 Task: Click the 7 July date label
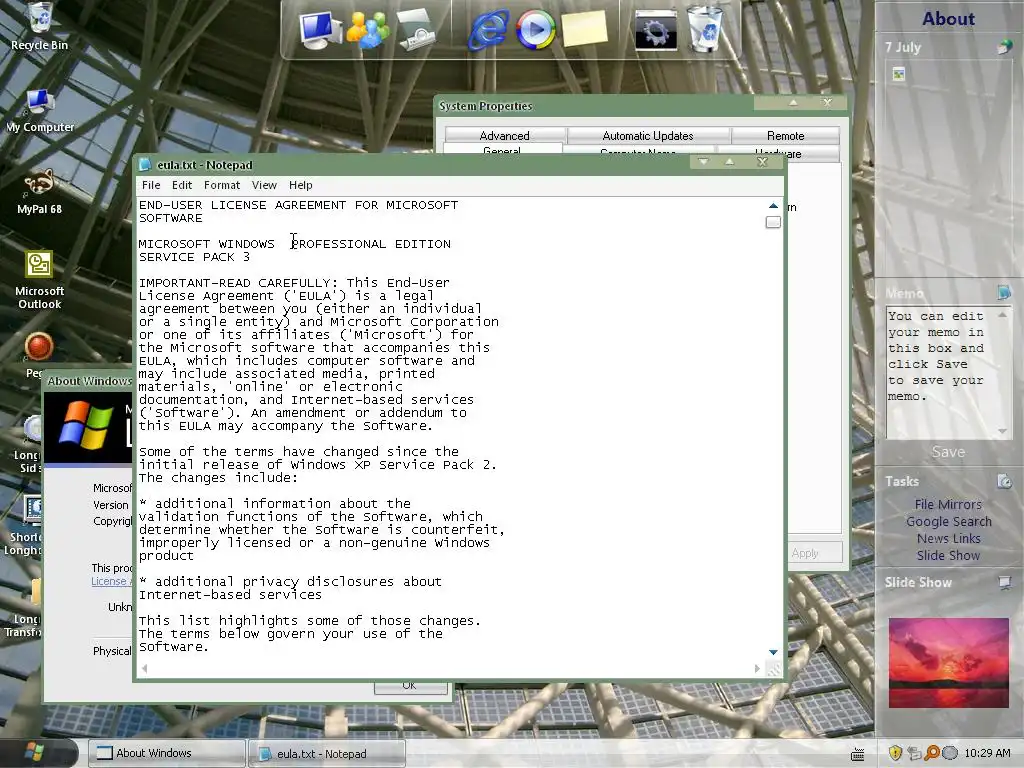click(903, 47)
